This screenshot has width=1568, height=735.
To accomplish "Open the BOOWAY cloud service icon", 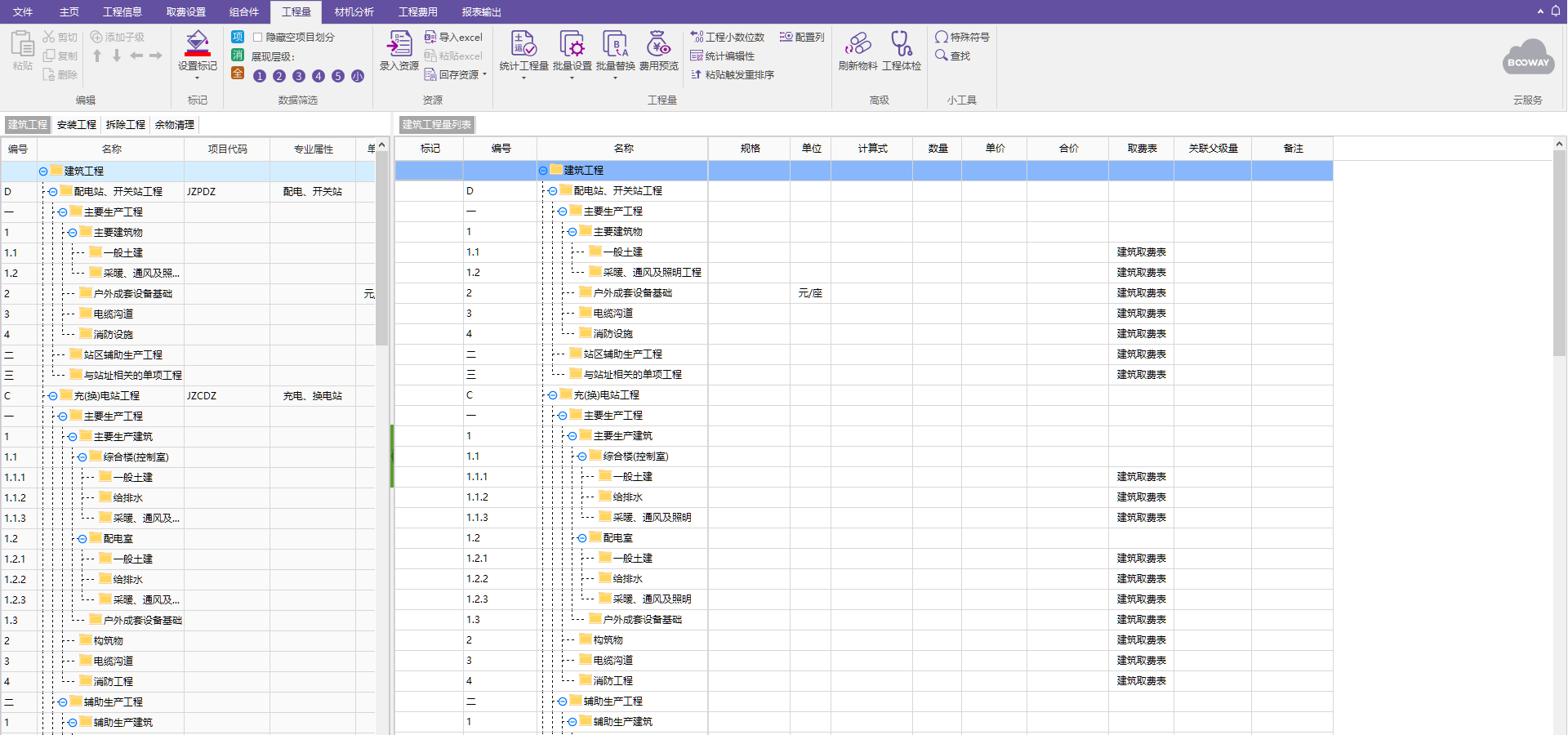I will [x=1527, y=58].
